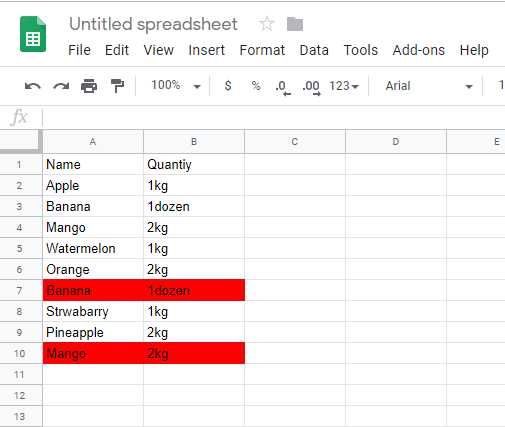Image resolution: width=505 pixels, height=427 pixels.
Task: Open the move-to-folder icon
Action: click(295, 24)
